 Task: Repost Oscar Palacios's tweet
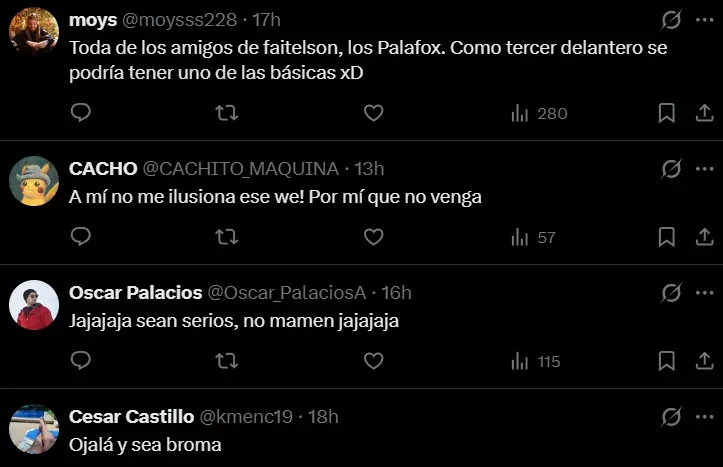[x=227, y=361]
